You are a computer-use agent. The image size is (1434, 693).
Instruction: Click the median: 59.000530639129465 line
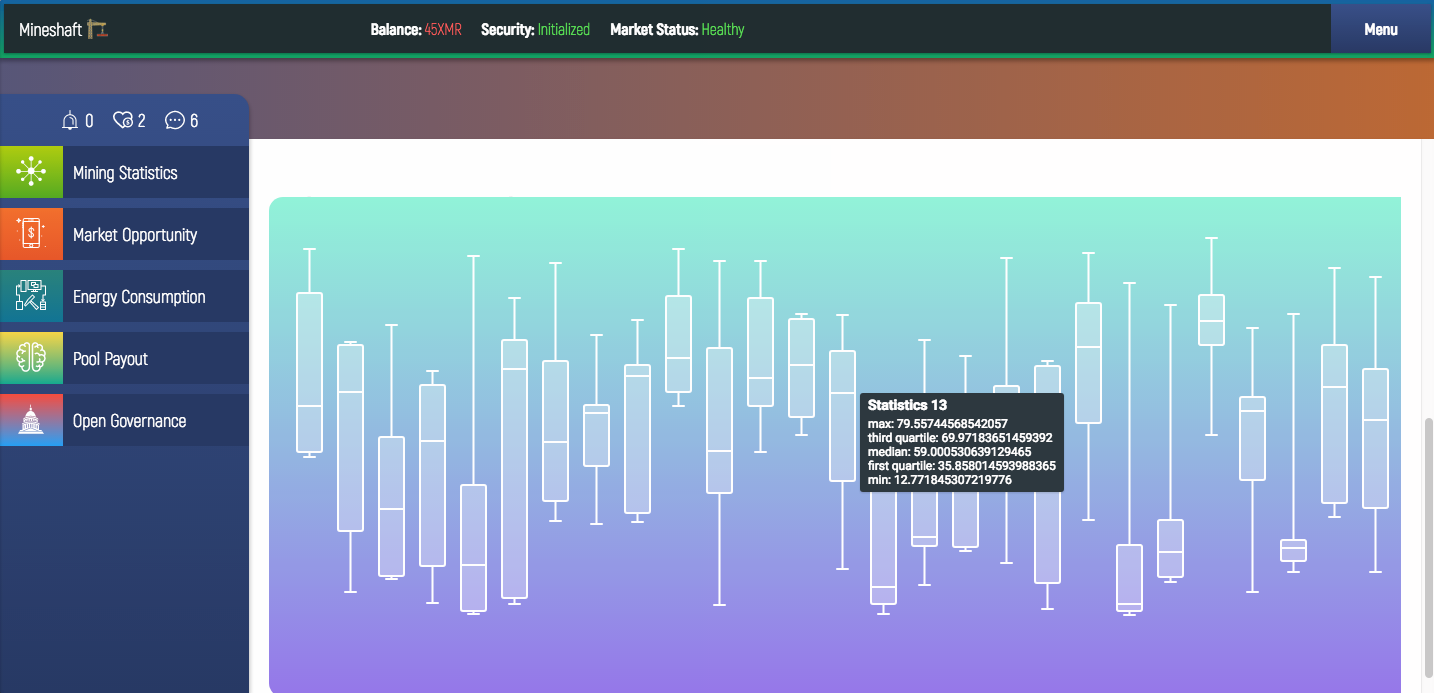pyautogui.click(x=949, y=452)
